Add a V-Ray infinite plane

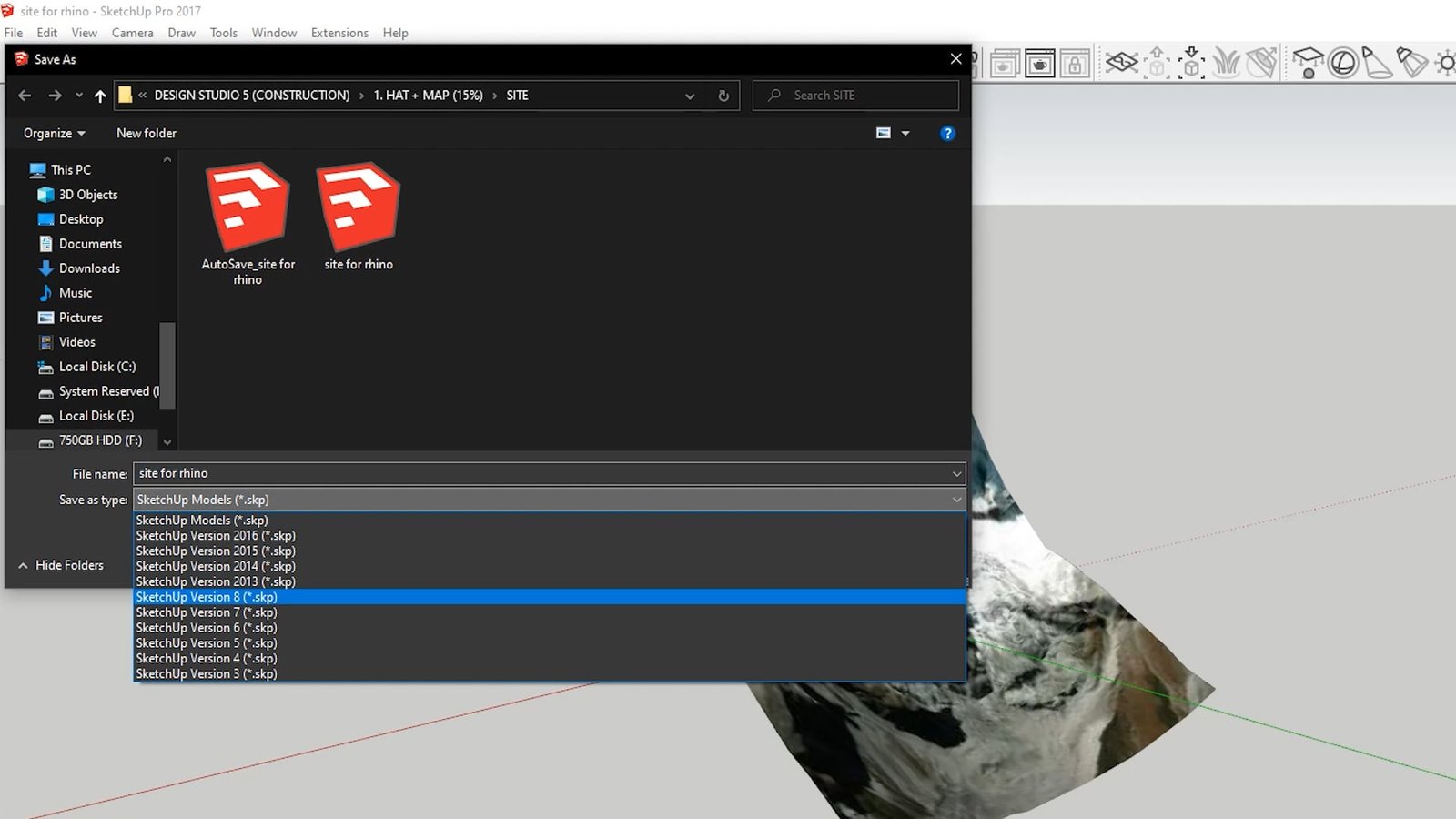coord(1122,63)
